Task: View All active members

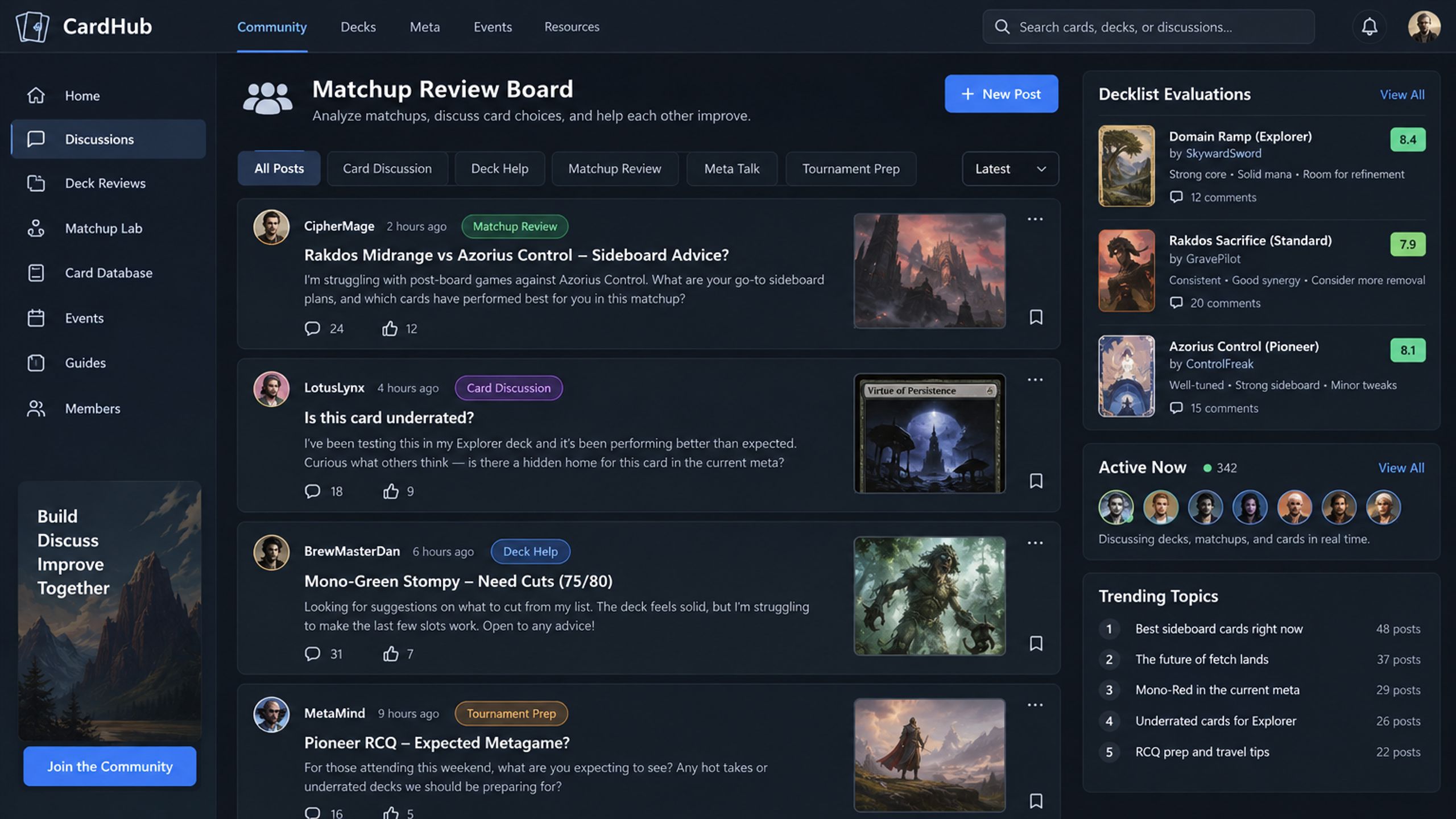Action: pos(1401,468)
